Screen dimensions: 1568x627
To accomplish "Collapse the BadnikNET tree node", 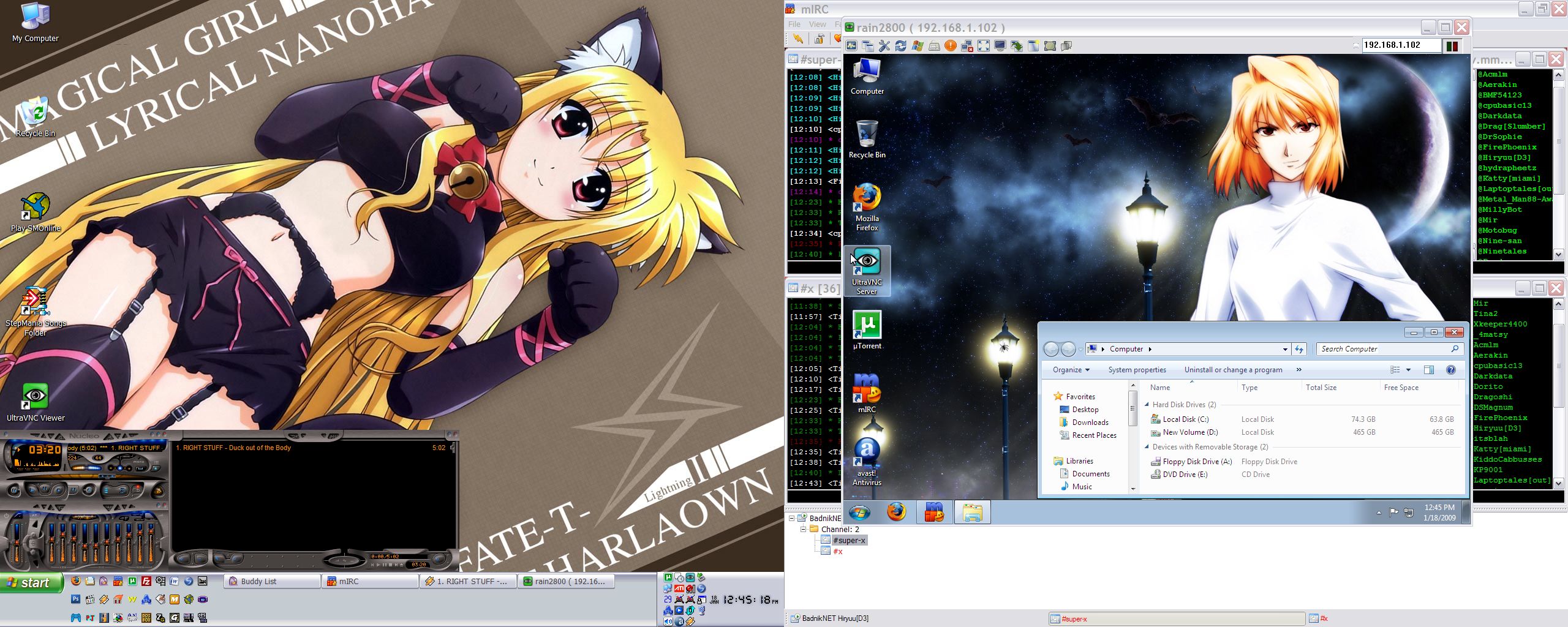I will [792, 519].
